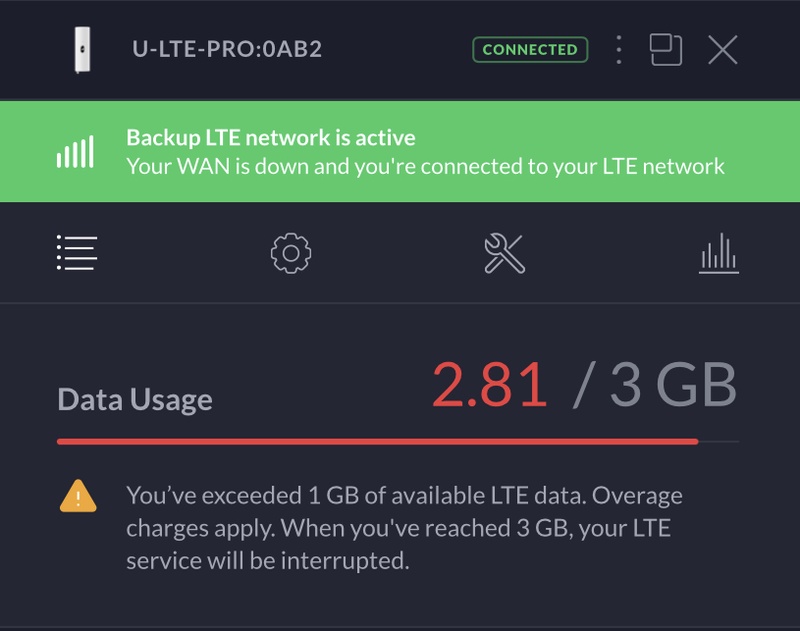Image resolution: width=800 pixels, height=631 pixels.
Task: Click the Data Usage label
Action: [x=135, y=400]
